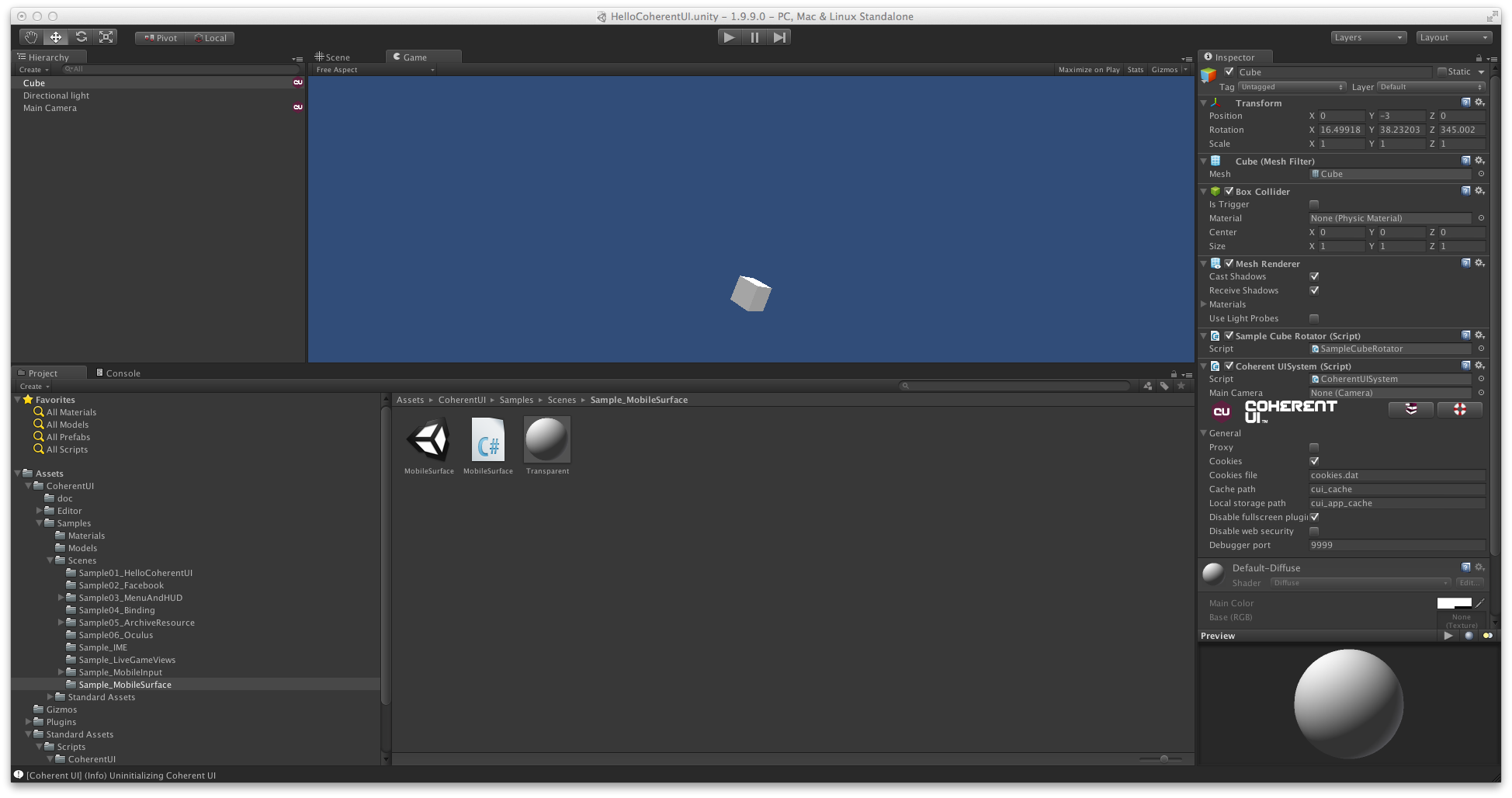Image resolution: width=1512 pixels, height=798 pixels.
Task: Open Tag dropdown showing Untagged
Action: coord(1292,87)
